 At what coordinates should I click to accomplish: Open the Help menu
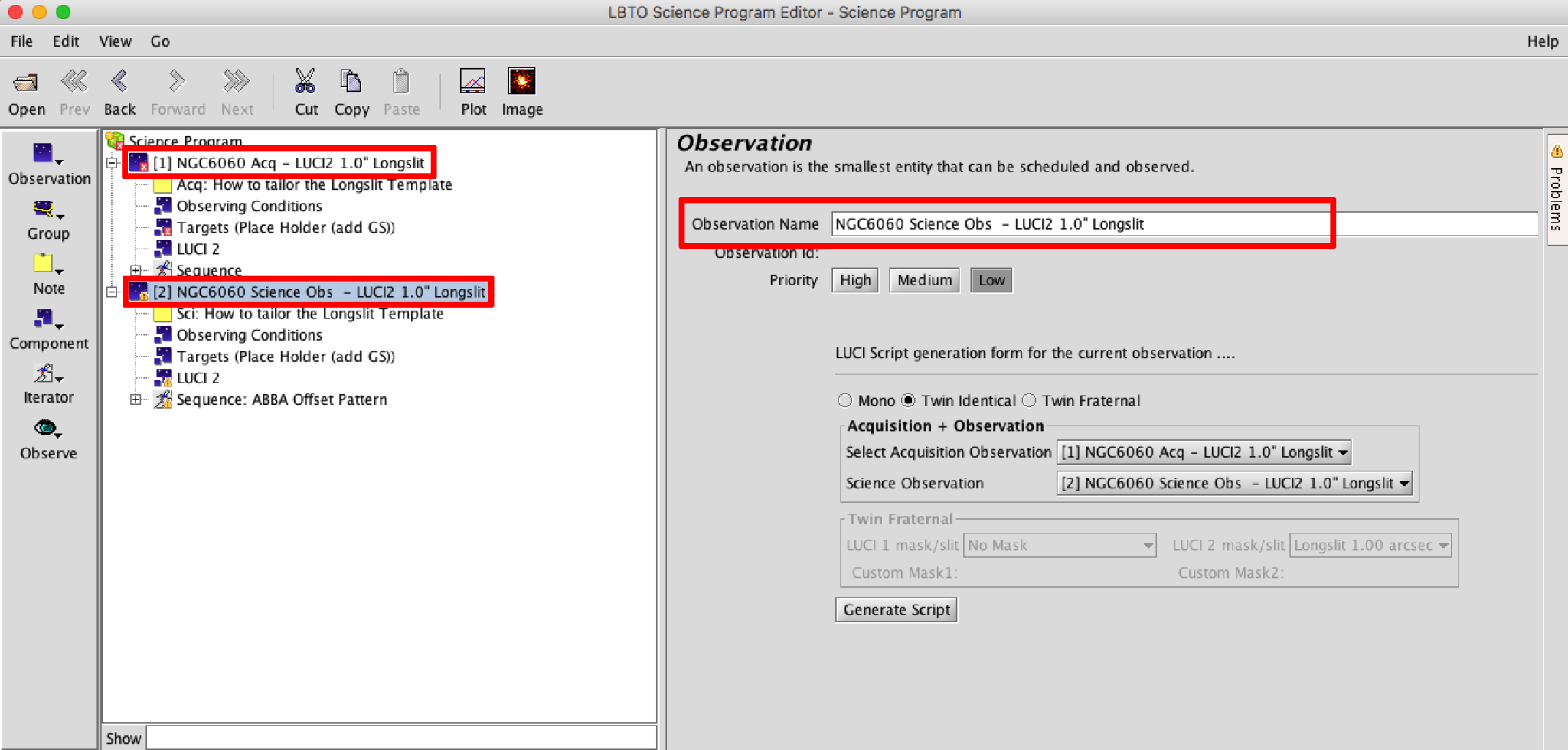(1542, 41)
